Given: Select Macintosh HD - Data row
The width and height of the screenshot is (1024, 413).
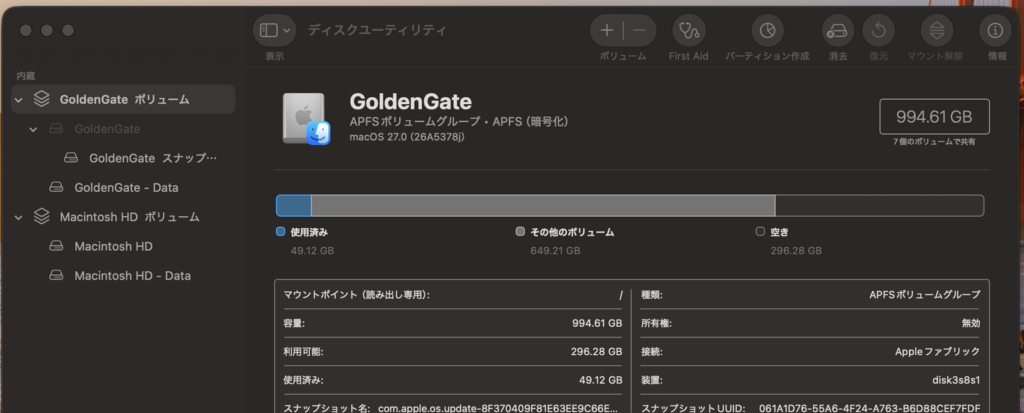Looking at the screenshot, I should pyautogui.click(x=123, y=276).
